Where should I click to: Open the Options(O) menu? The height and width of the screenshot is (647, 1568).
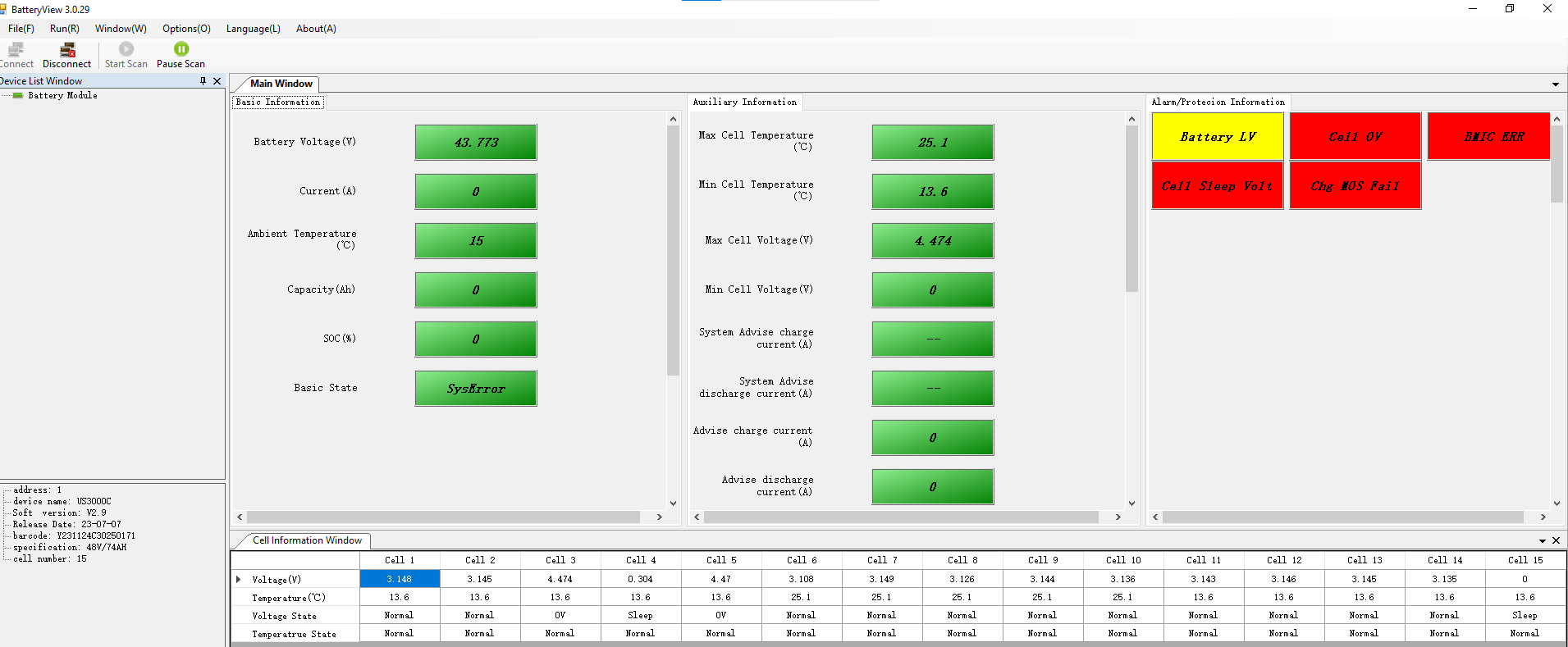186,29
